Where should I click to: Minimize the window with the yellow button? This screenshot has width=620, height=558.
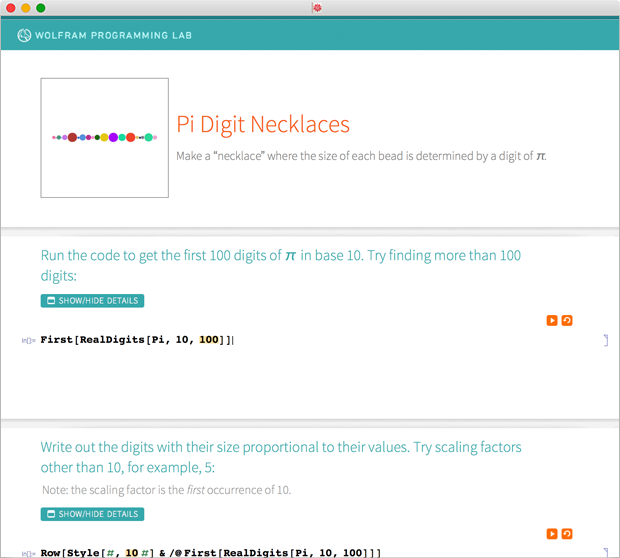click(x=26, y=8)
